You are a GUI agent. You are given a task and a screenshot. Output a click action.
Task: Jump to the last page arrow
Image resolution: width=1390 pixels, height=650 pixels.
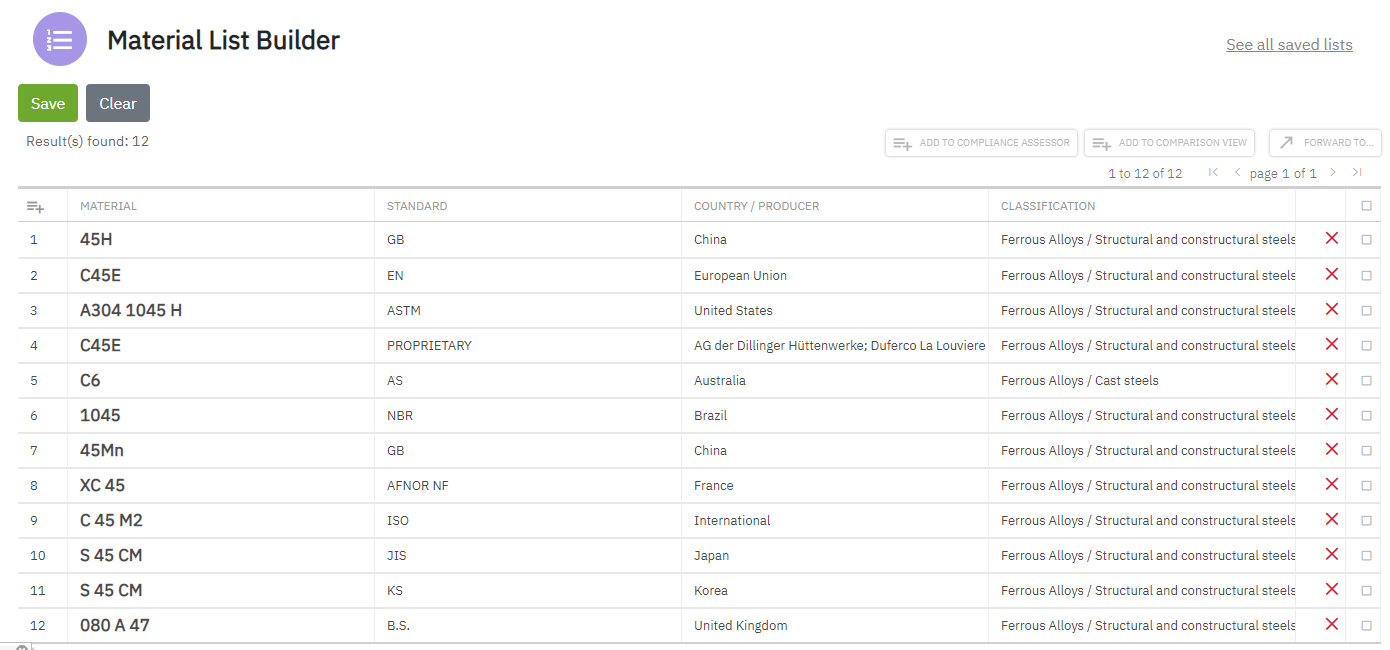click(x=1357, y=173)
